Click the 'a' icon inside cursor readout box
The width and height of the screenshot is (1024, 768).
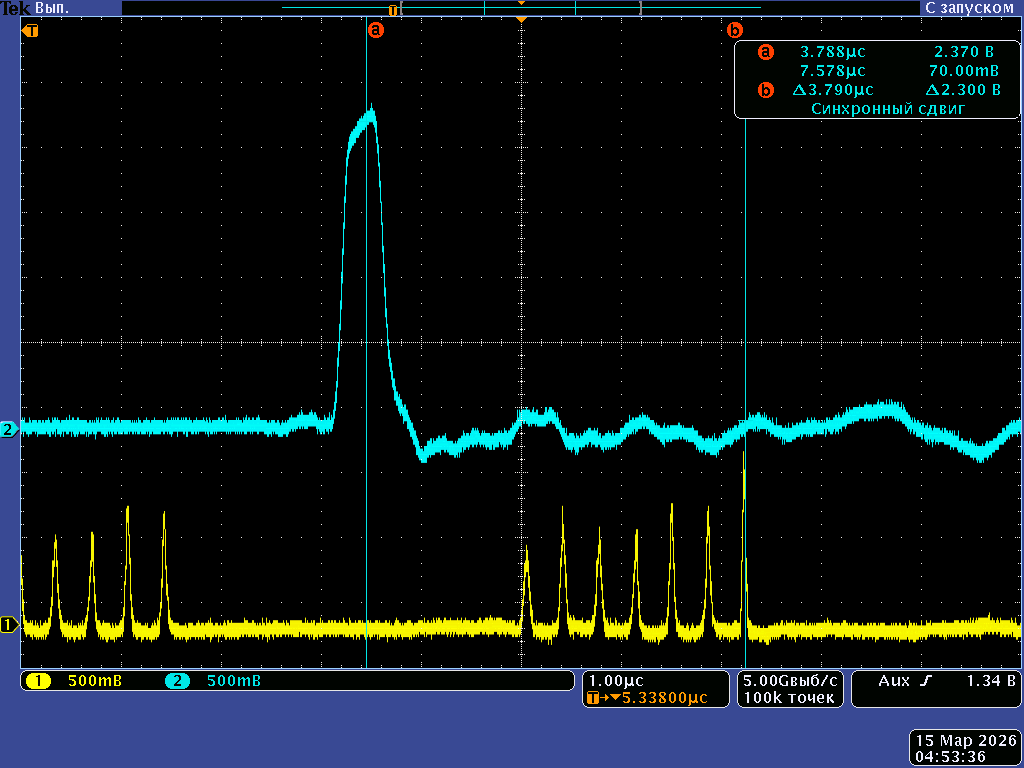pos(766,52)
